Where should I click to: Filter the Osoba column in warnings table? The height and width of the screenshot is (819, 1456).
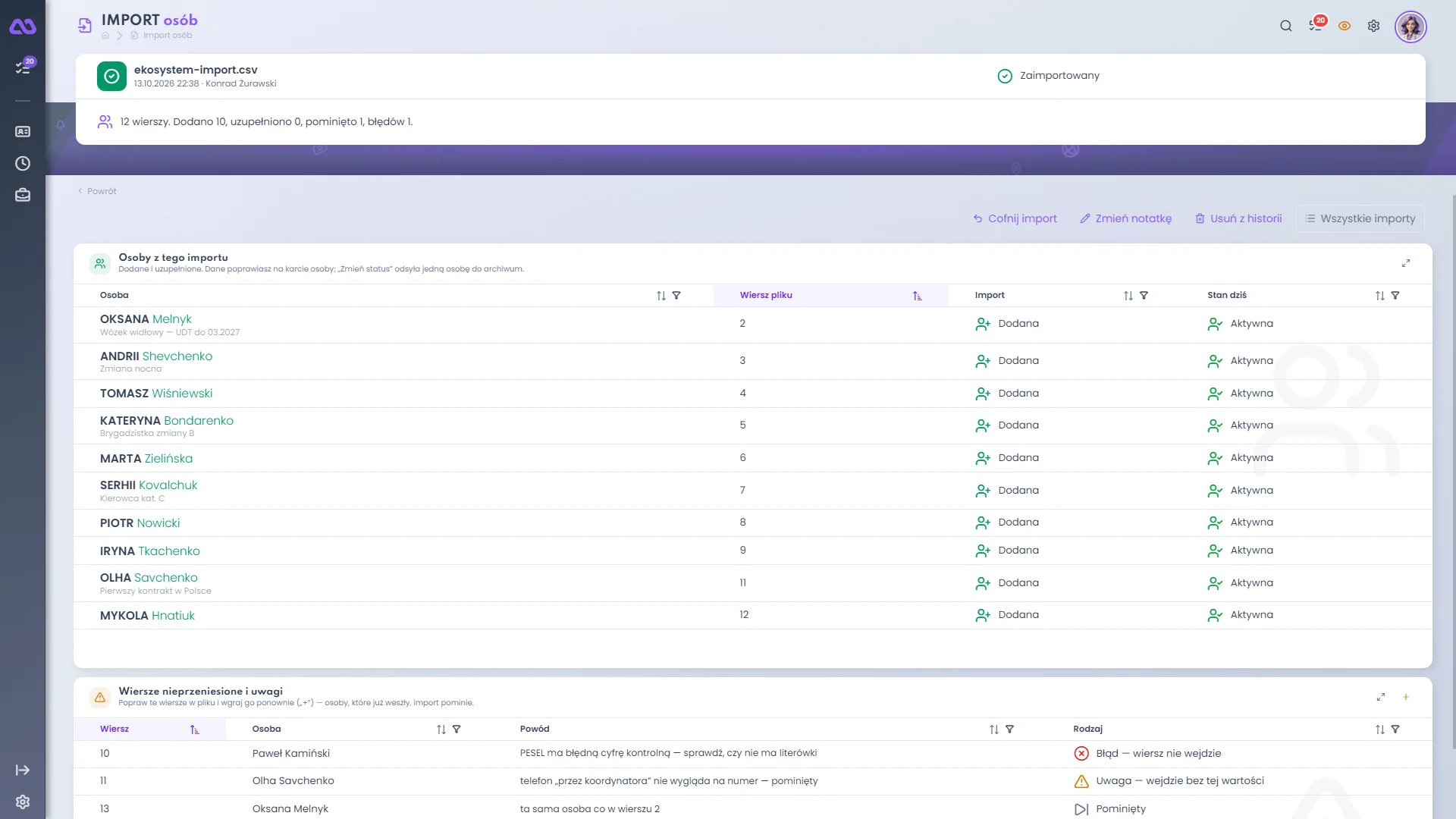457,730
